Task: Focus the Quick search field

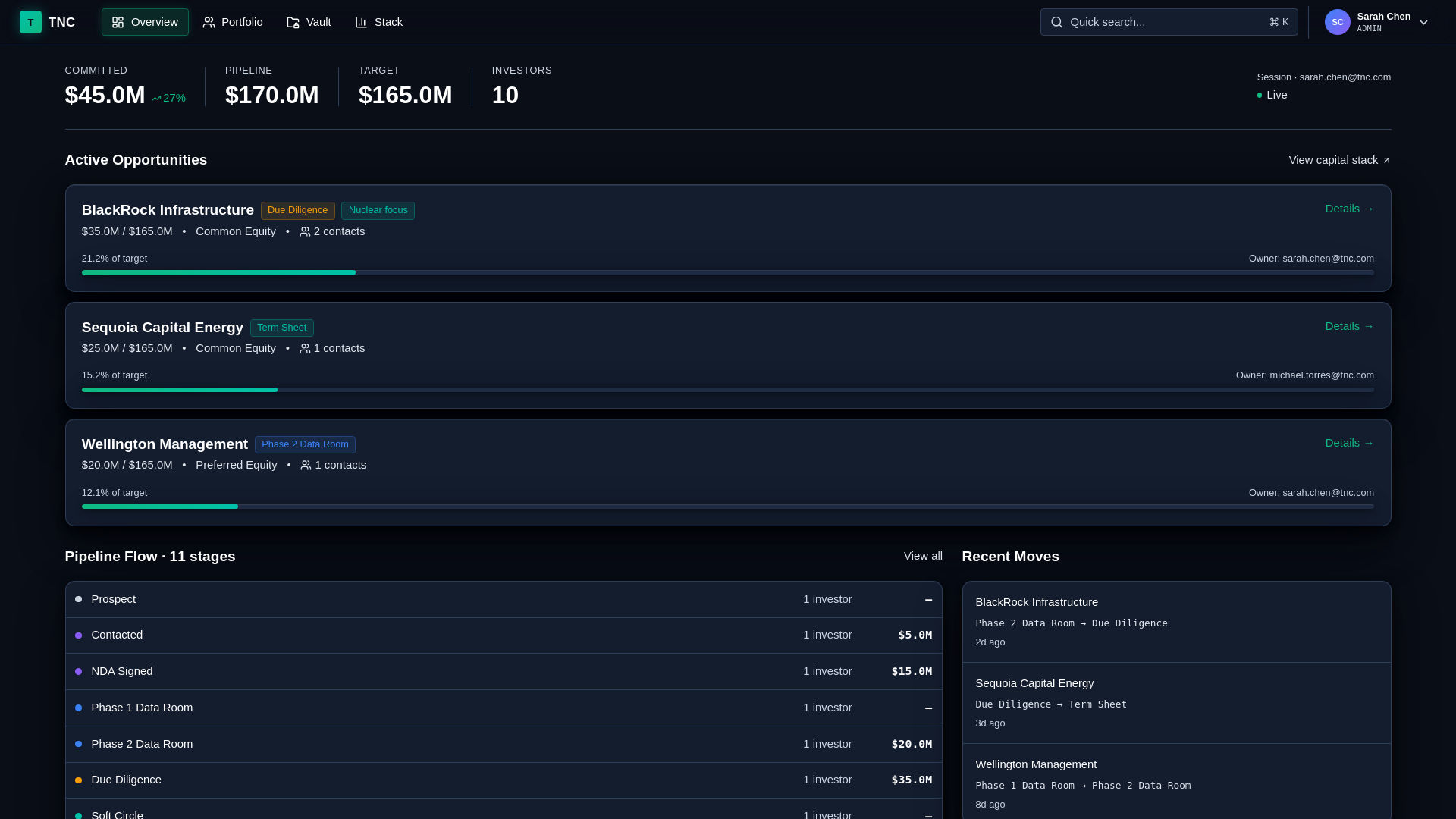Action: (1169, 22)
